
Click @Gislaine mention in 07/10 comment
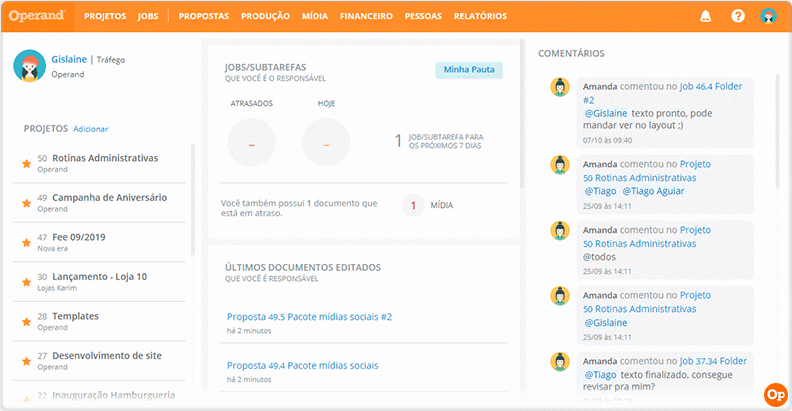point(606,114)
